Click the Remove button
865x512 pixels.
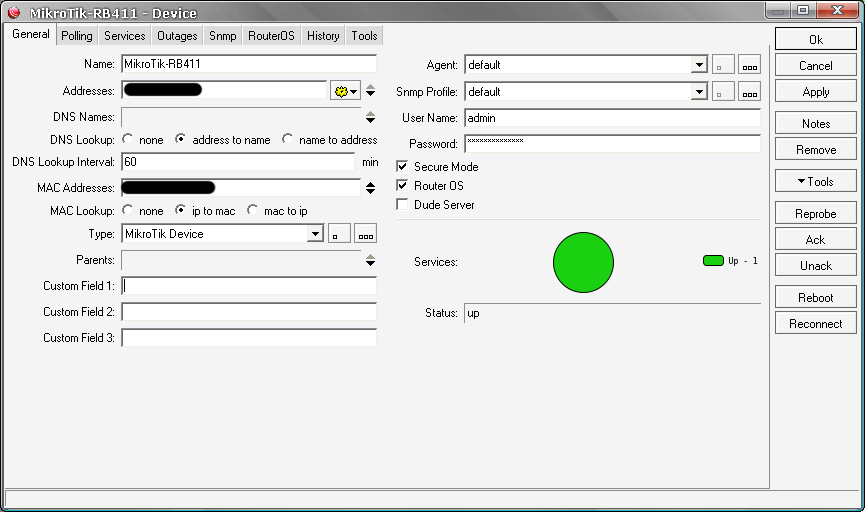(x=815, y=150)
